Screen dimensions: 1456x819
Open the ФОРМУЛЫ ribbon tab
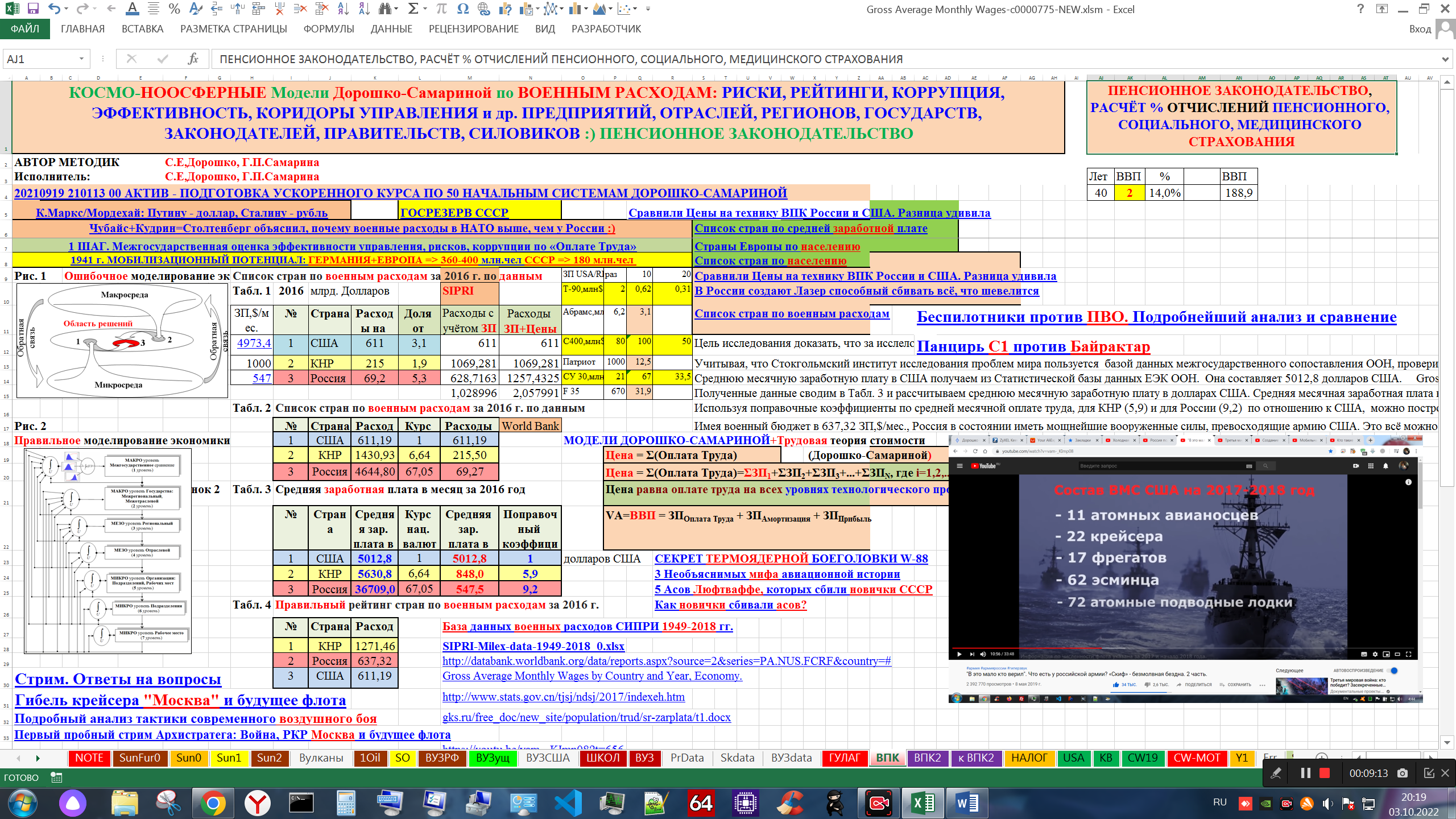point(329,29)
